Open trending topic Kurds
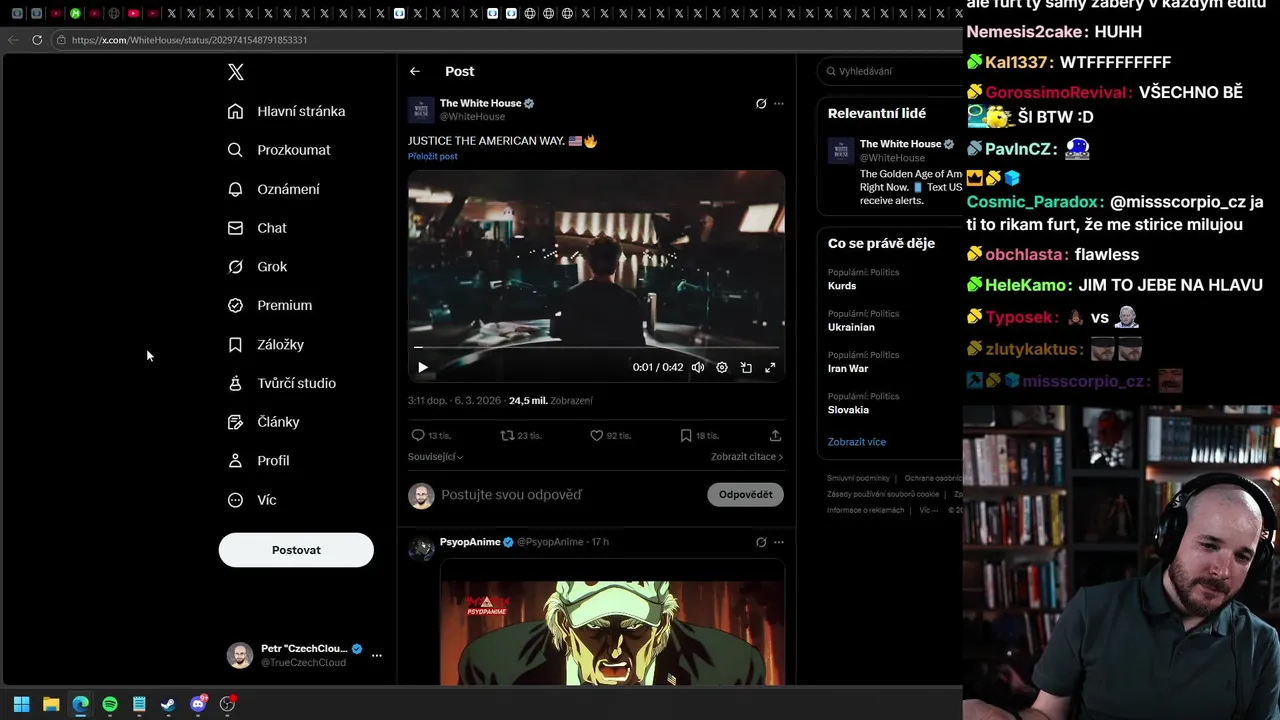The width and height of the screenshot is (1280, 720). [842, 286]
